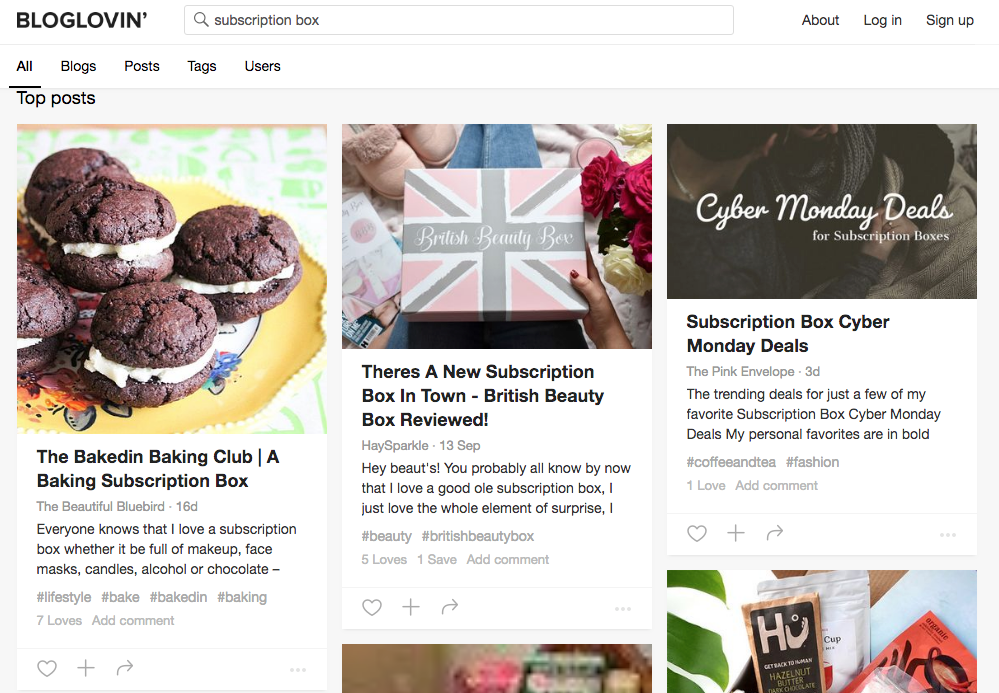Open the #coffeeandtea tag

tap(731, 462)
